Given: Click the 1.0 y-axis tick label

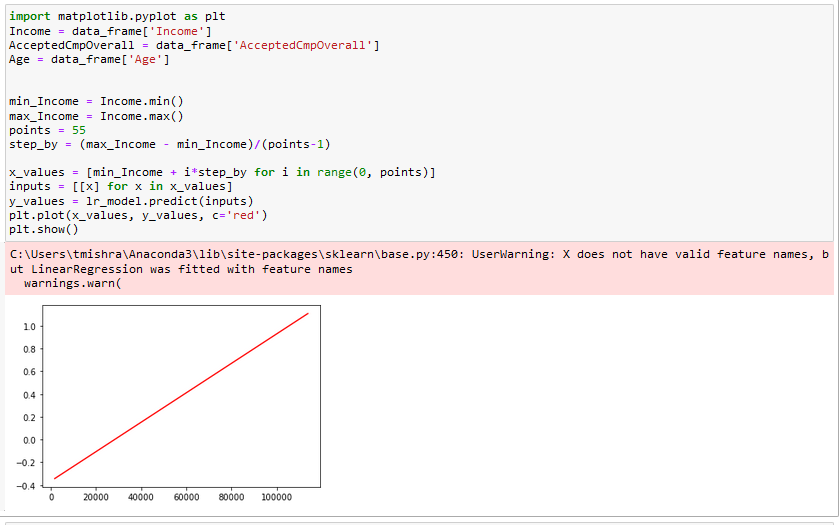Looking at the screenshot, I should tap(28, 327).
